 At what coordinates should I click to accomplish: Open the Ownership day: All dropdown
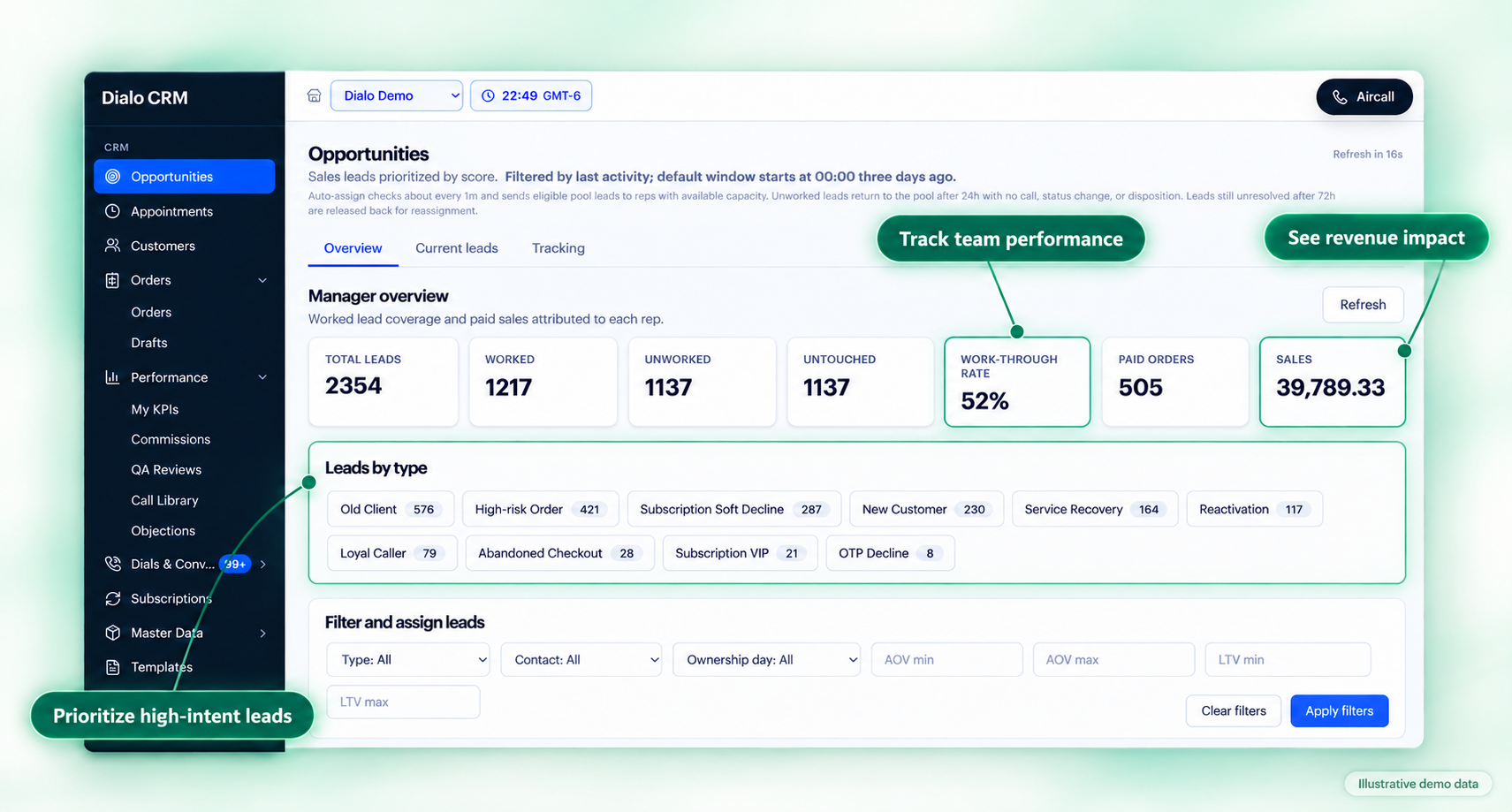tap(766, 660)
